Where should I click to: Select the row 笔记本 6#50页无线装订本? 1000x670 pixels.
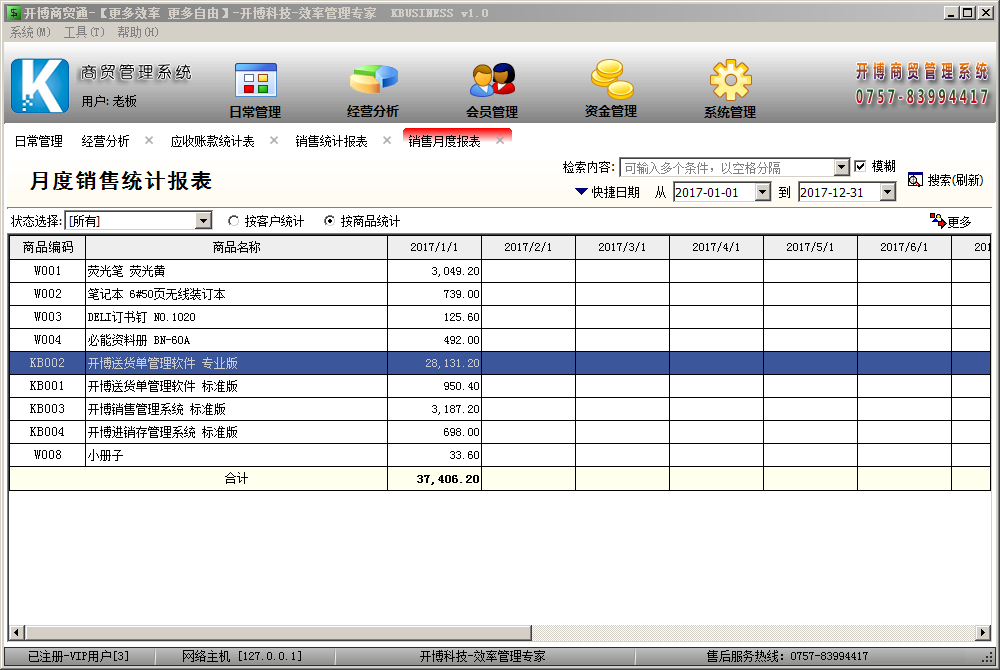[x=499, y=294]
